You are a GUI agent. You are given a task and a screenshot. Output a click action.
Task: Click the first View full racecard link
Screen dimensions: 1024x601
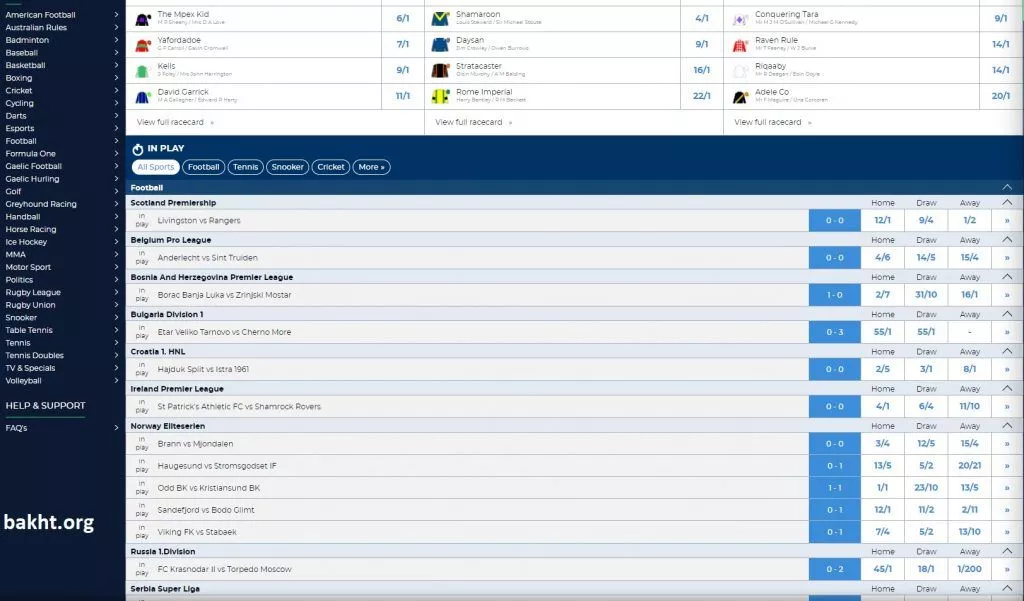pyautogui.click(x=174, y=122)
